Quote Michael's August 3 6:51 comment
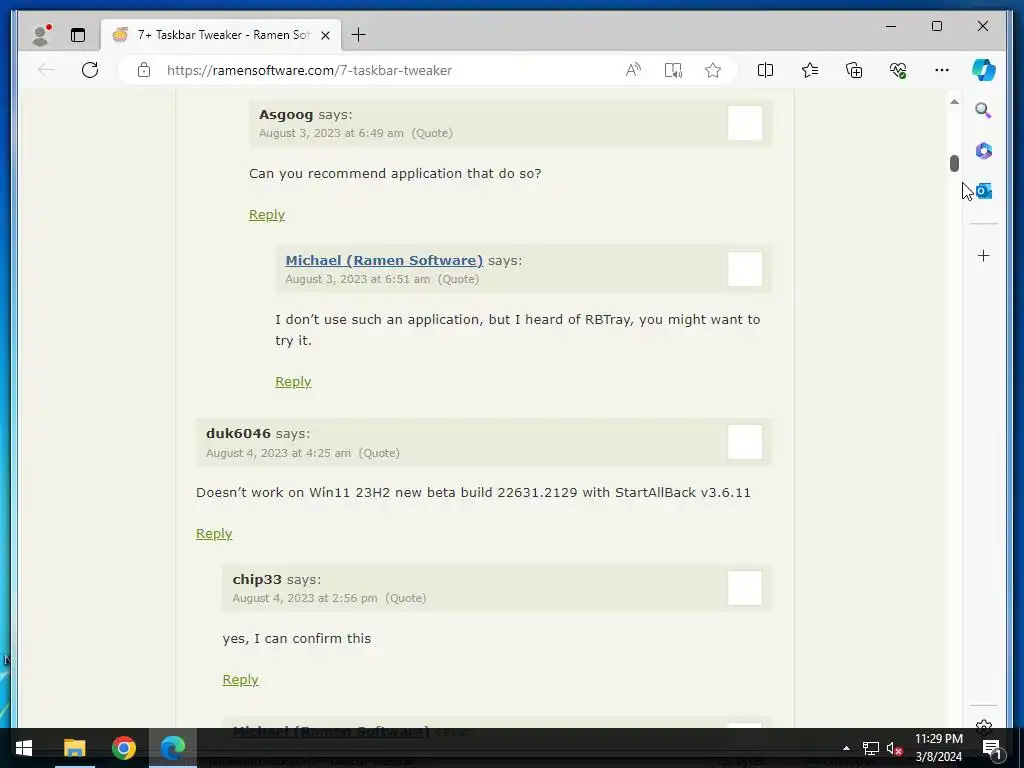This screenshot has height=768, width=1024. (x=458, y=280)
